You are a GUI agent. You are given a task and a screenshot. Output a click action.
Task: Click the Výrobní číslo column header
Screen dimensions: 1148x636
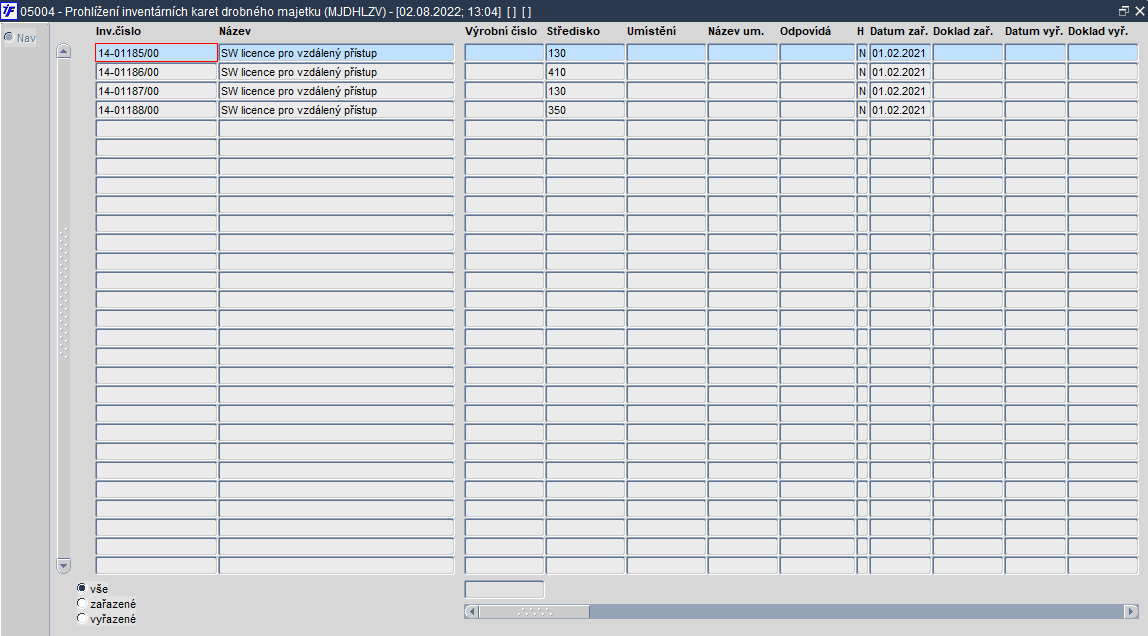501,31
